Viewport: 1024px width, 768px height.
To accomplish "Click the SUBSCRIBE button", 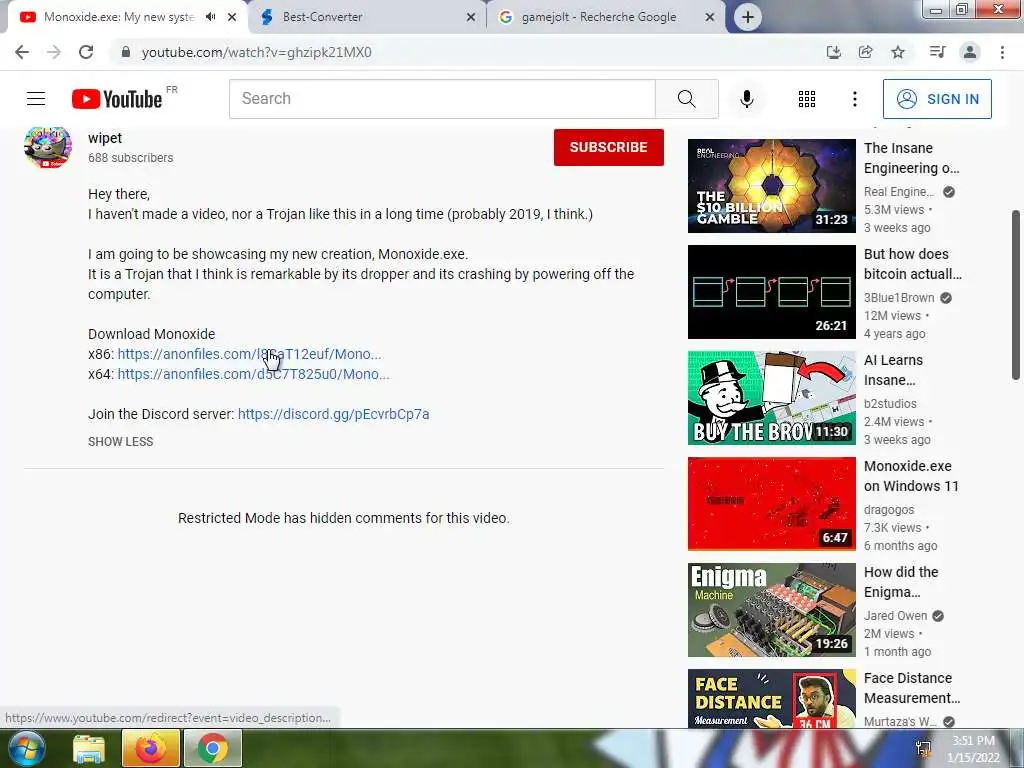I will pos(609,147).
